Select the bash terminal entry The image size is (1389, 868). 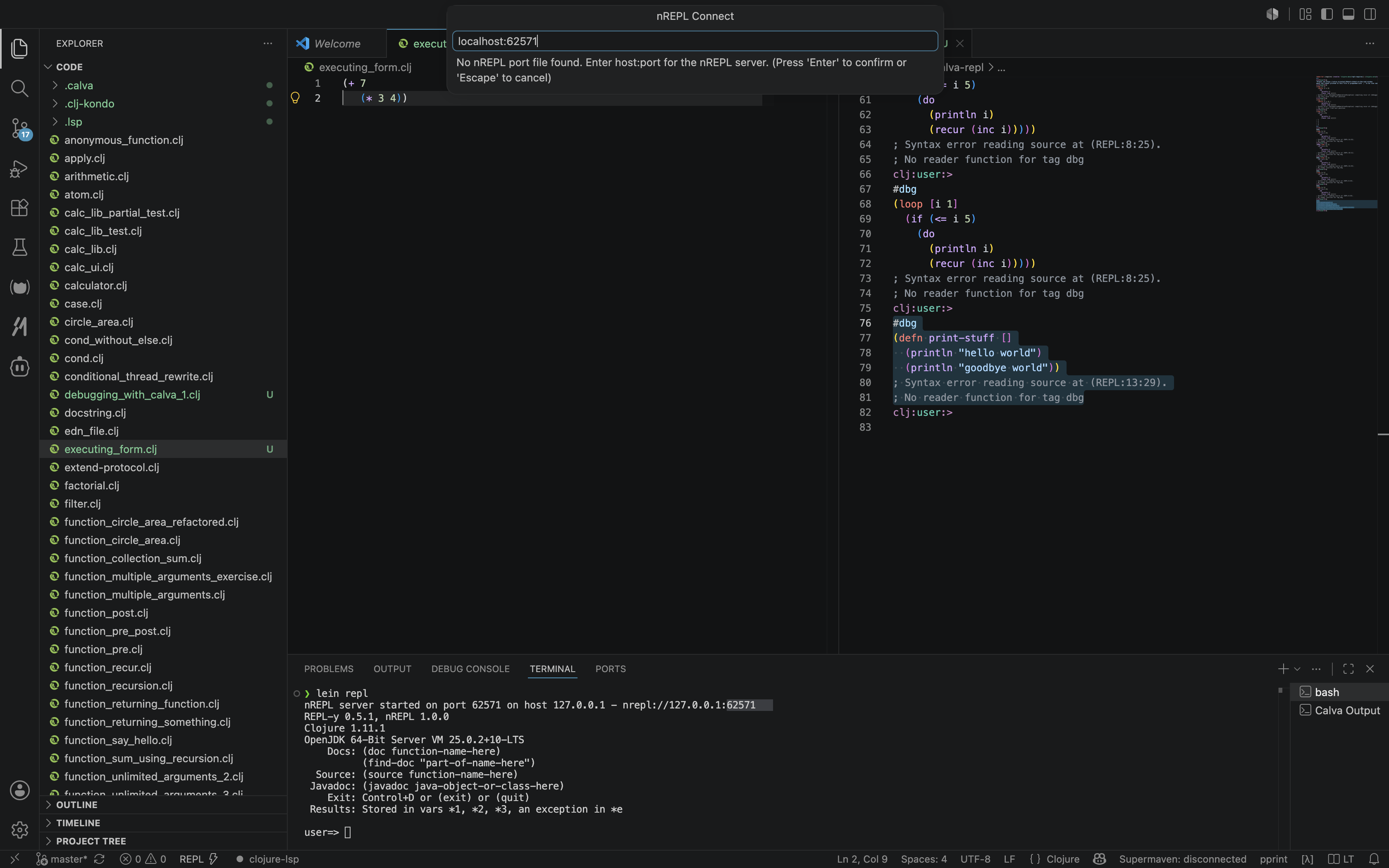coord(1339,692)
